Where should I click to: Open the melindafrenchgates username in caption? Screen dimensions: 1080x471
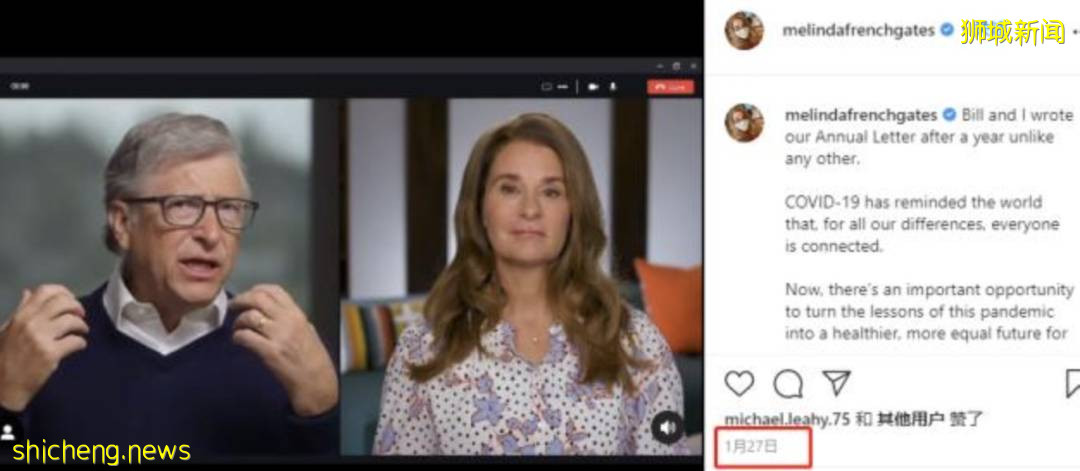point(861,114)
